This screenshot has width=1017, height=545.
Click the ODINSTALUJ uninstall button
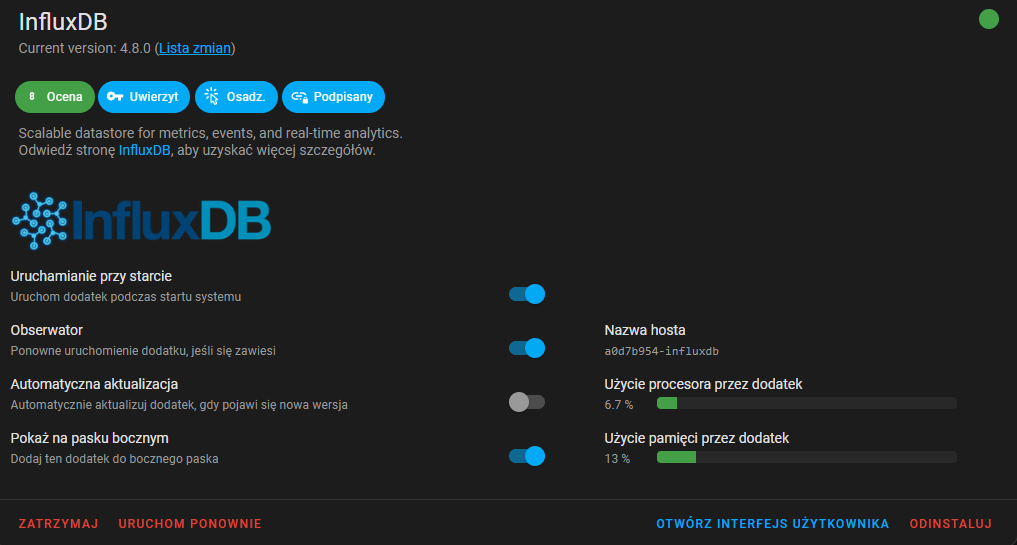tap(951, 524)
